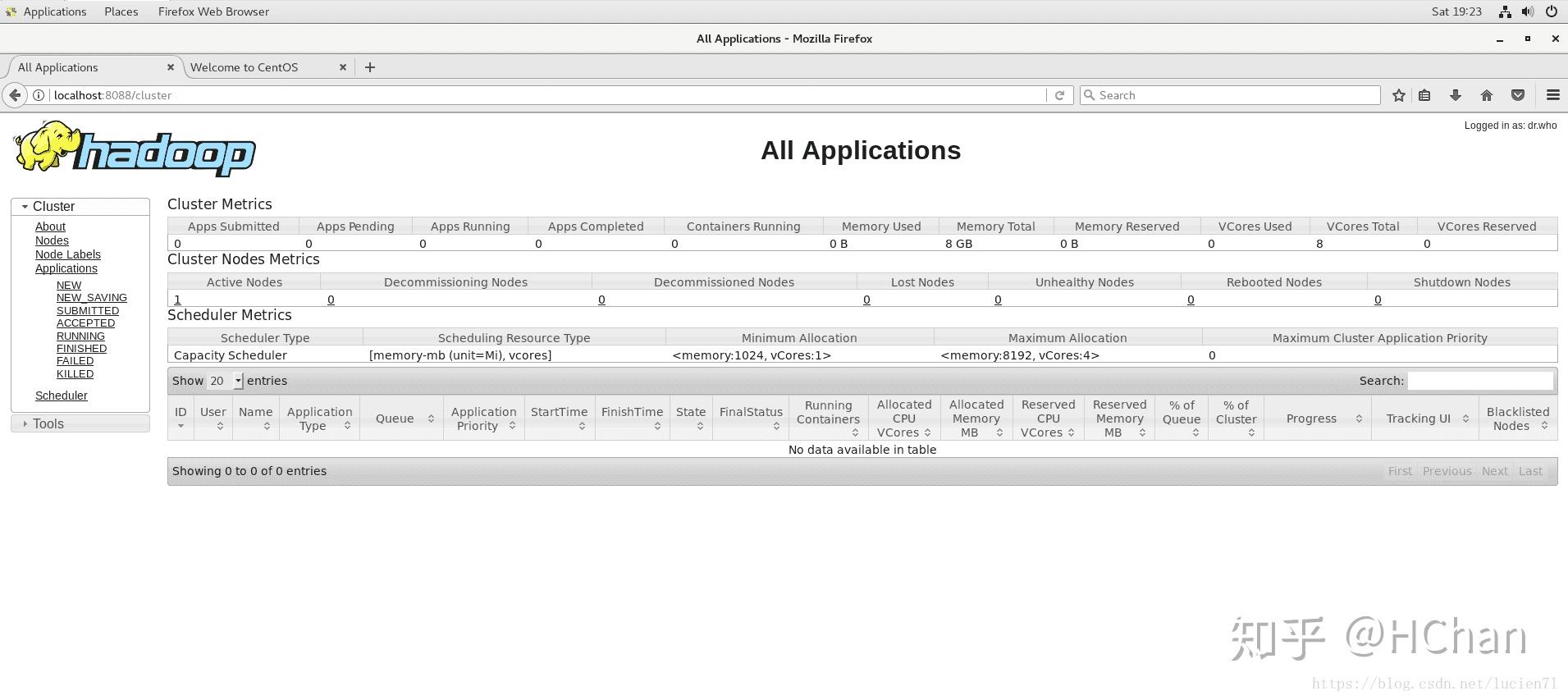Expand the Tools sidebar section

point(80,423)
